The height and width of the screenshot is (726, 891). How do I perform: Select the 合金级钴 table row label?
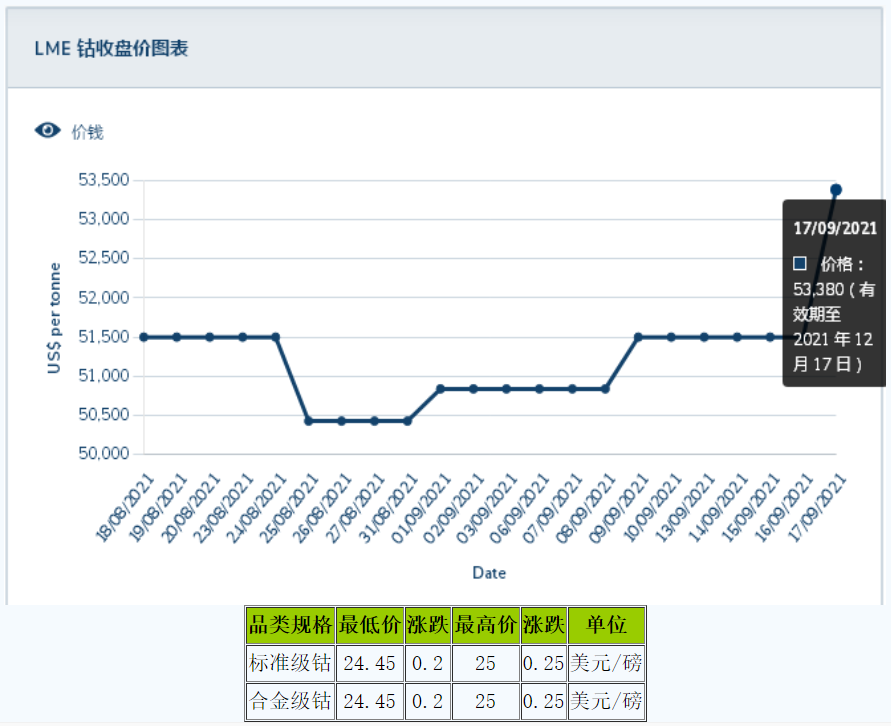coord(290,701)
